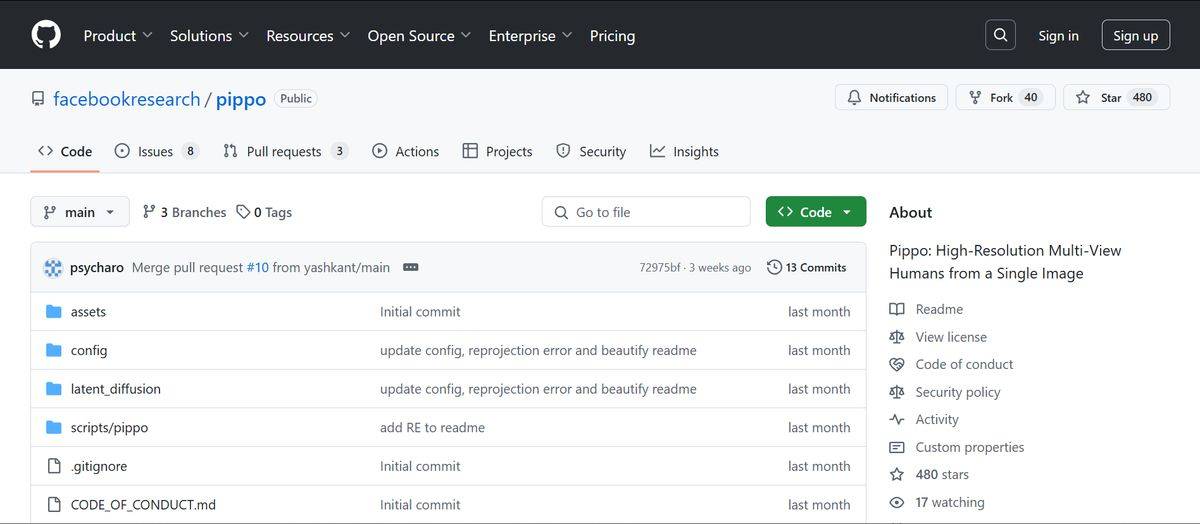Open the Pricing page
Screen dimensions: 1200x524
coord(612,35)
